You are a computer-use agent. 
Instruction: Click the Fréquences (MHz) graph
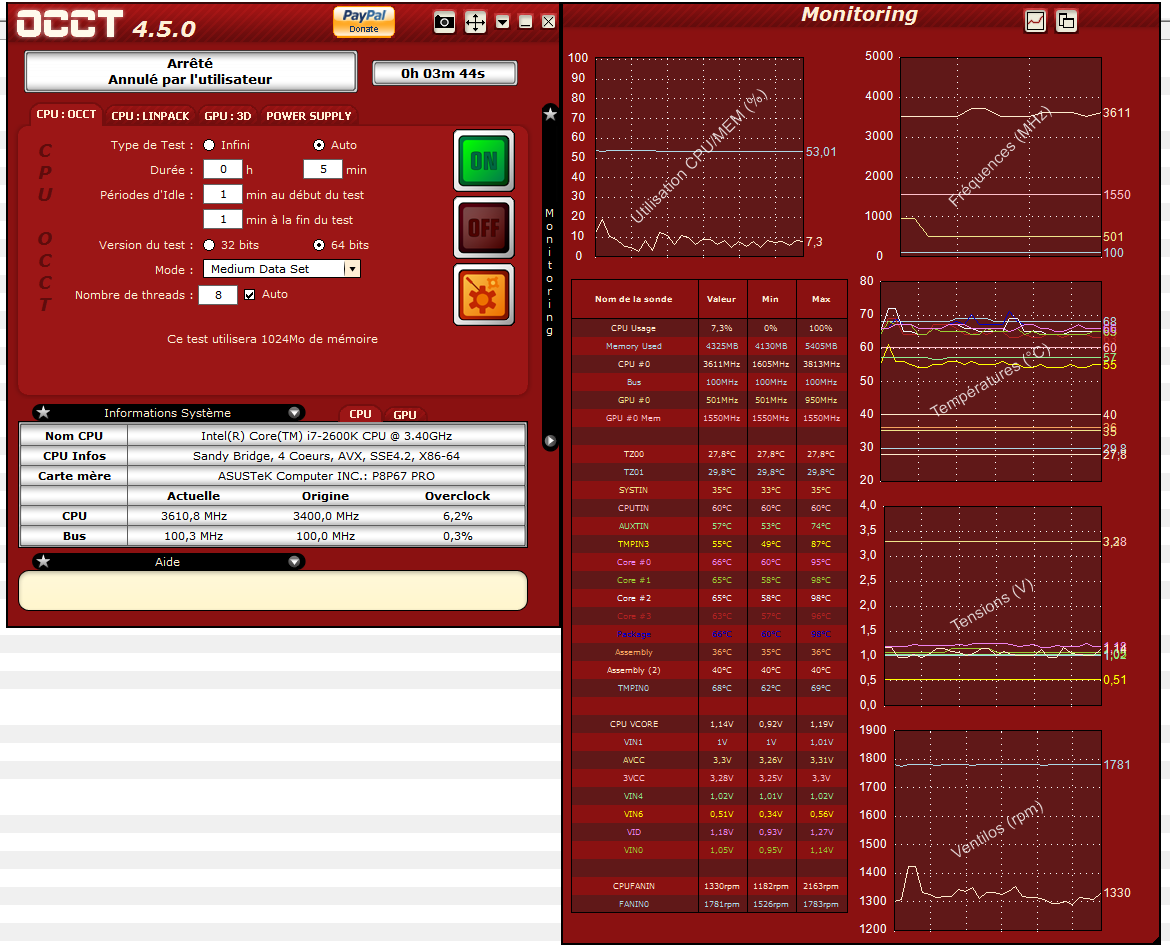[x=1001, y=157]
